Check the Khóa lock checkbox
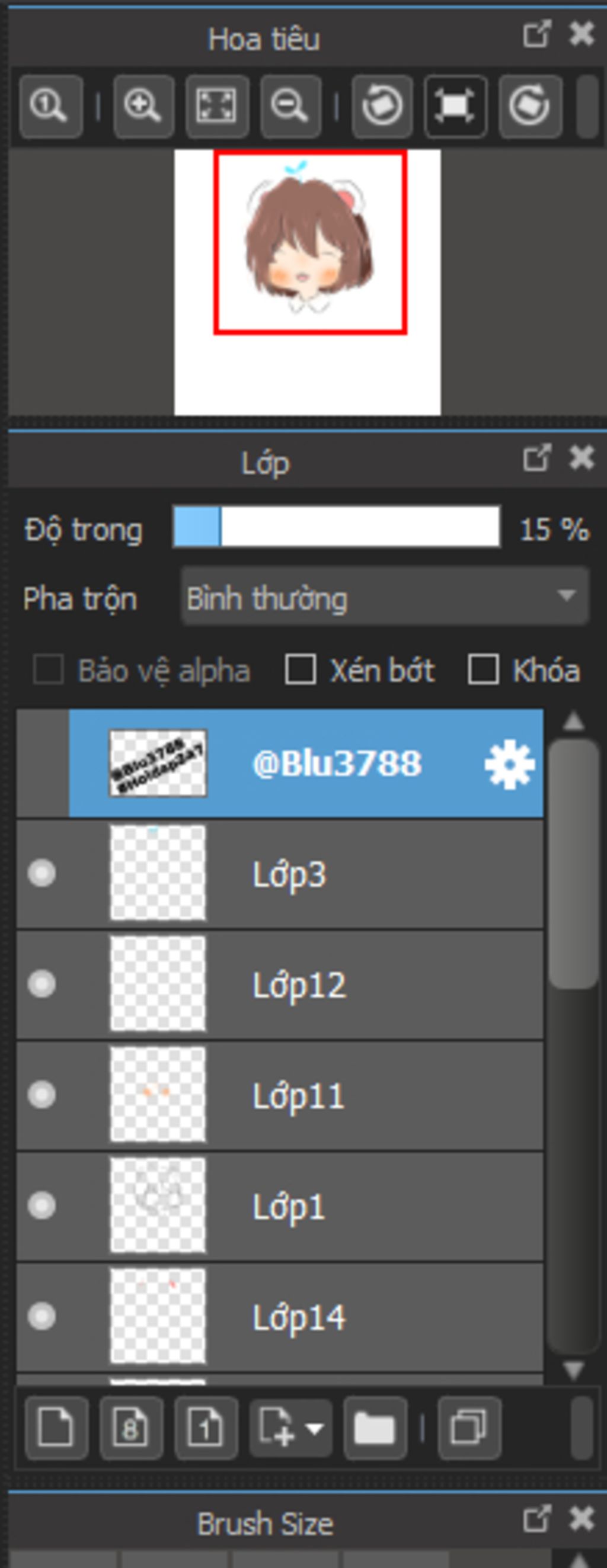Screen dimensions: 607x1568 click(x=483, y=670)
